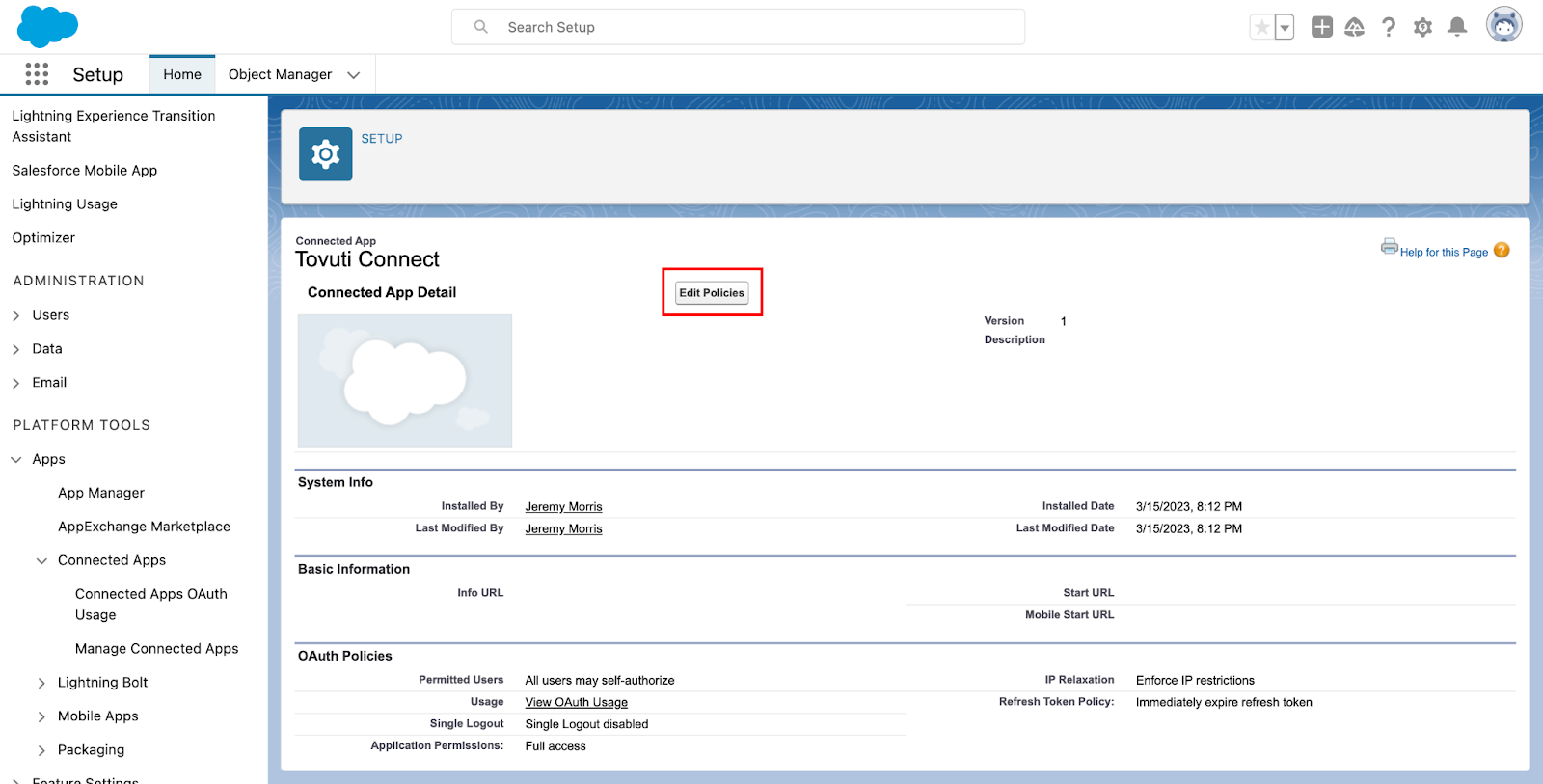Expand the Email section chevron

pyautogui.click(x=15, y=383)
